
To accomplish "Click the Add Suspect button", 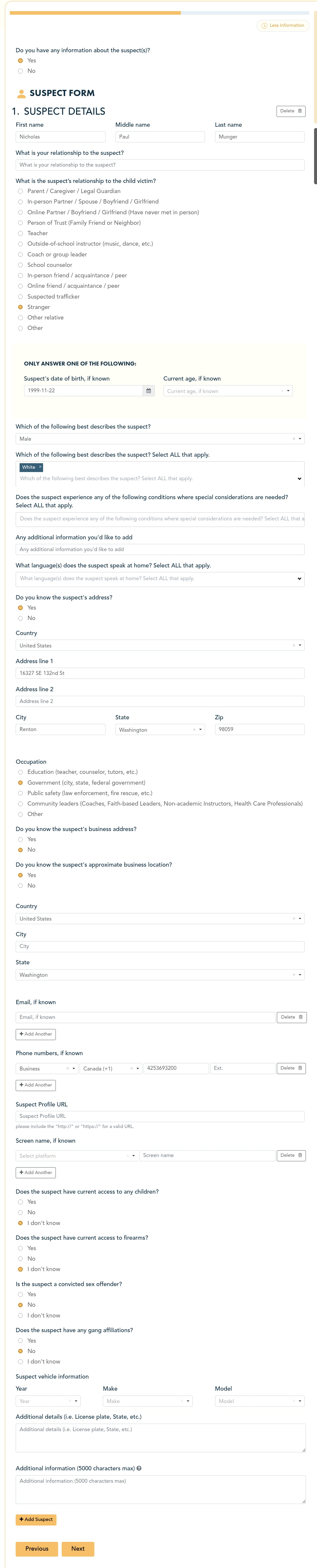I will tap(36, 1519).
